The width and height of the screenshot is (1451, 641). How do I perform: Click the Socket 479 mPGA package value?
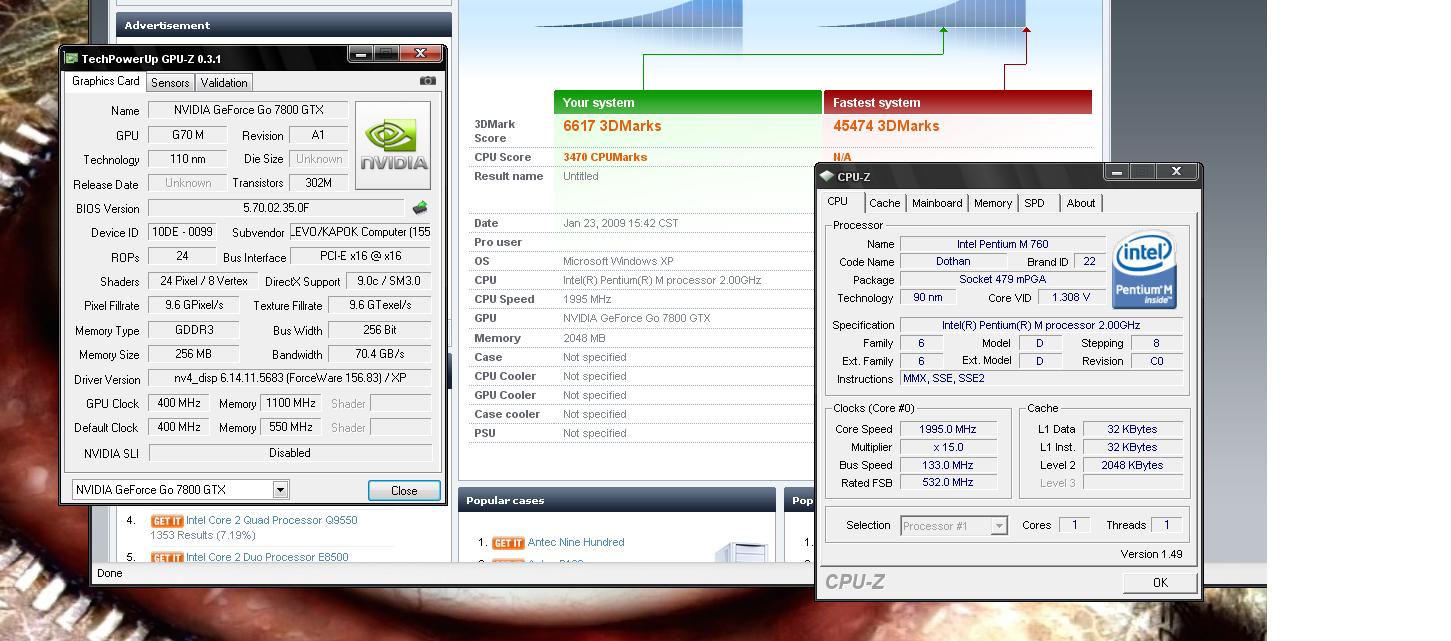(x=1003, y=280)
